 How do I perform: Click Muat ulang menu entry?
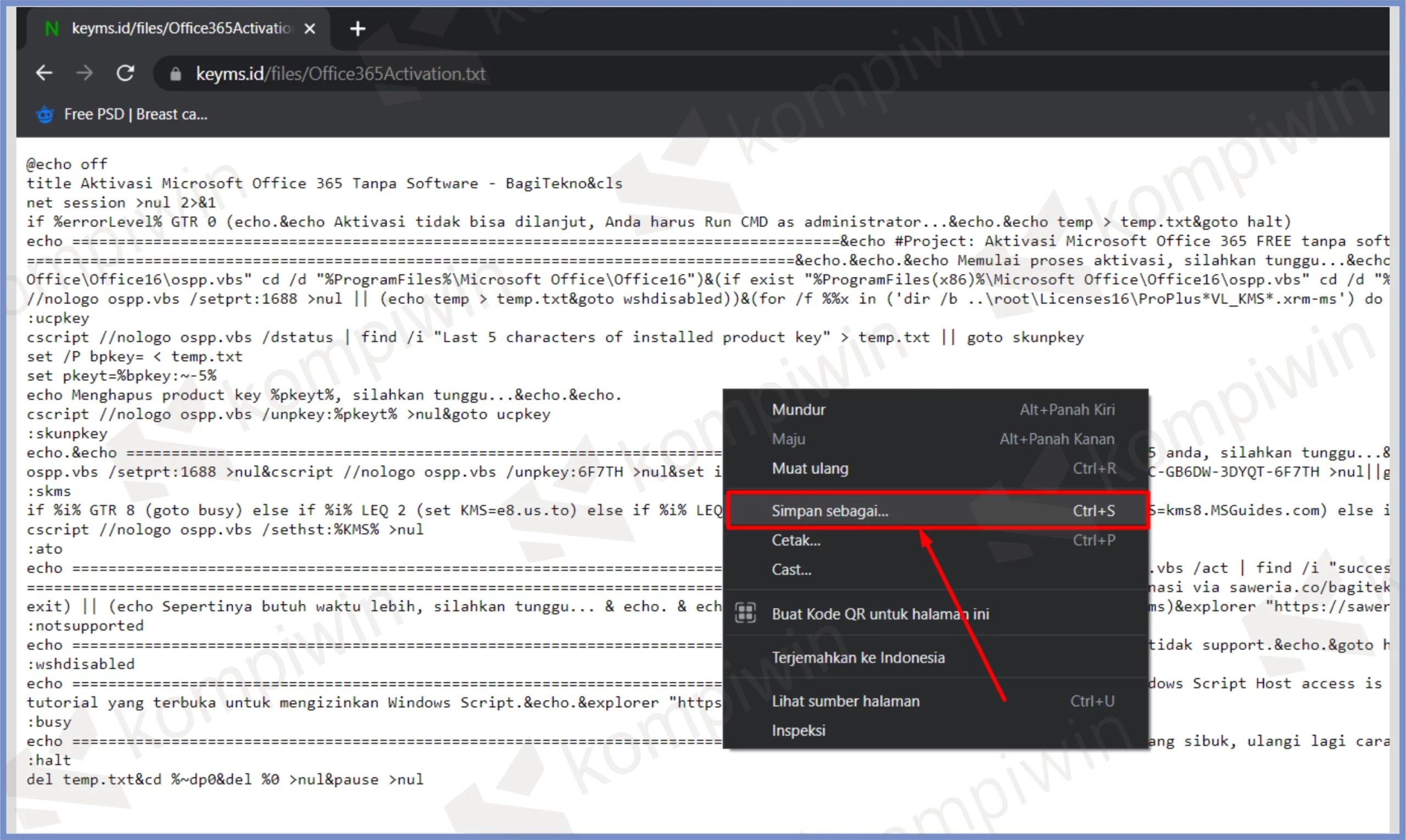point(810,469)
